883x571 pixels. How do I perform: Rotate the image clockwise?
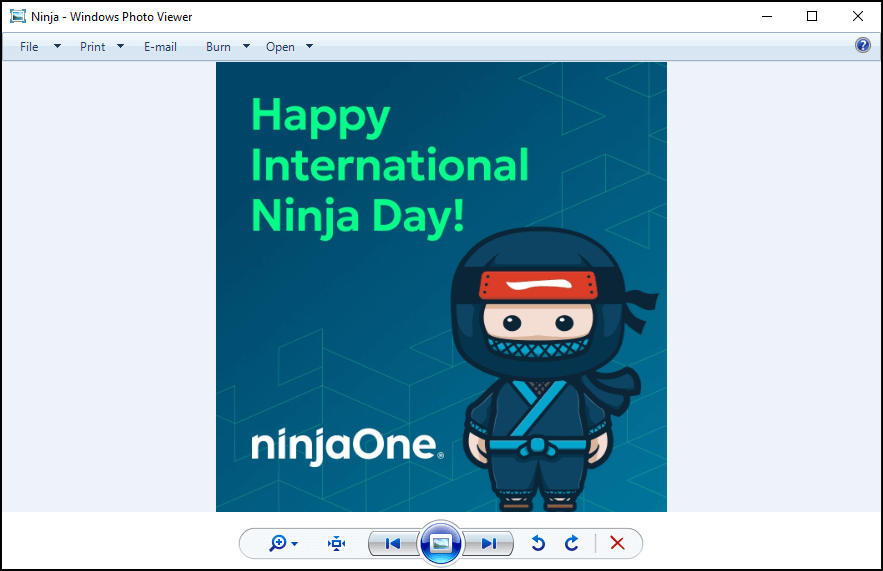coord(572,543)
